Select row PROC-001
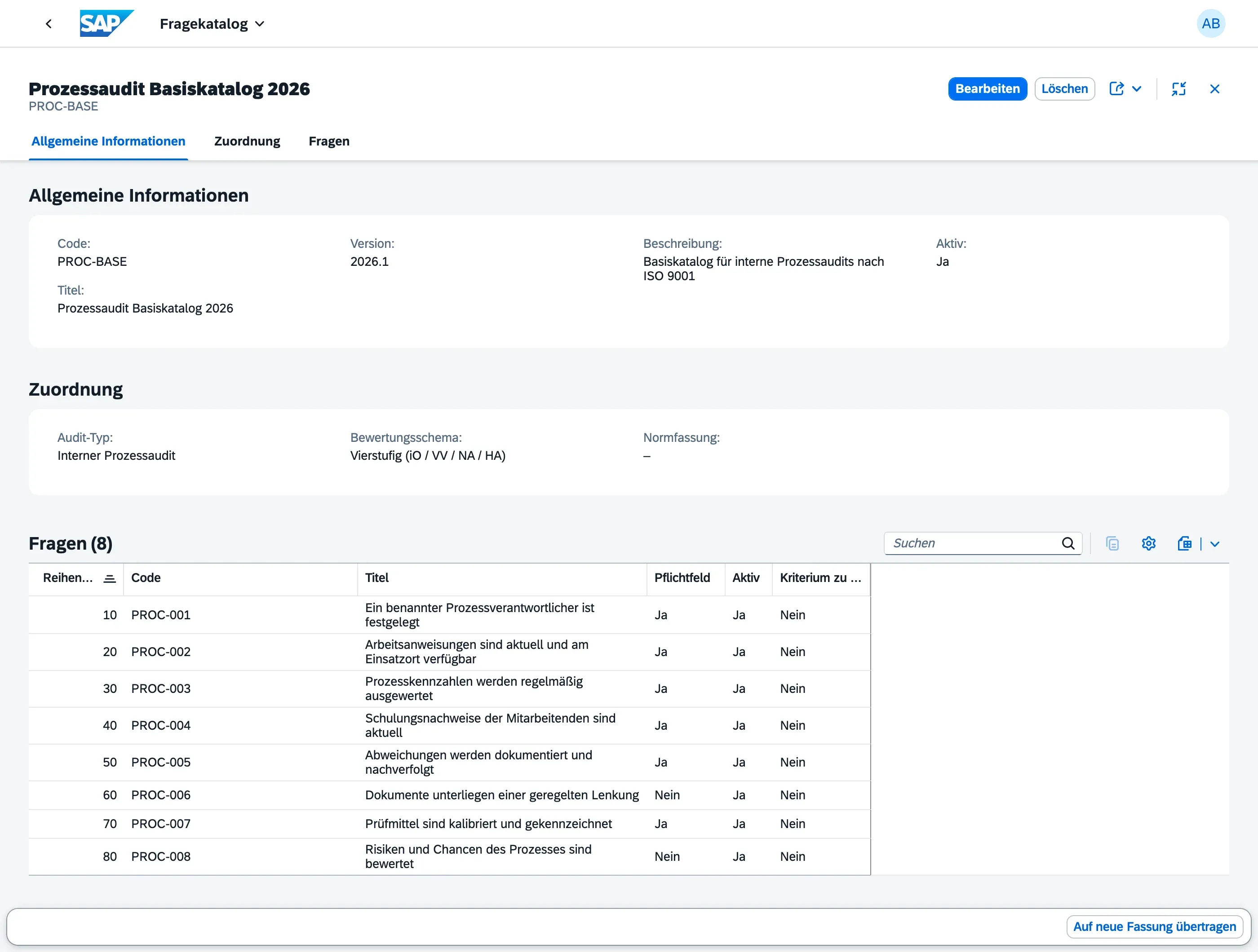The height and width of the screenshot is (952, 1258). click(x=449, y=615)
